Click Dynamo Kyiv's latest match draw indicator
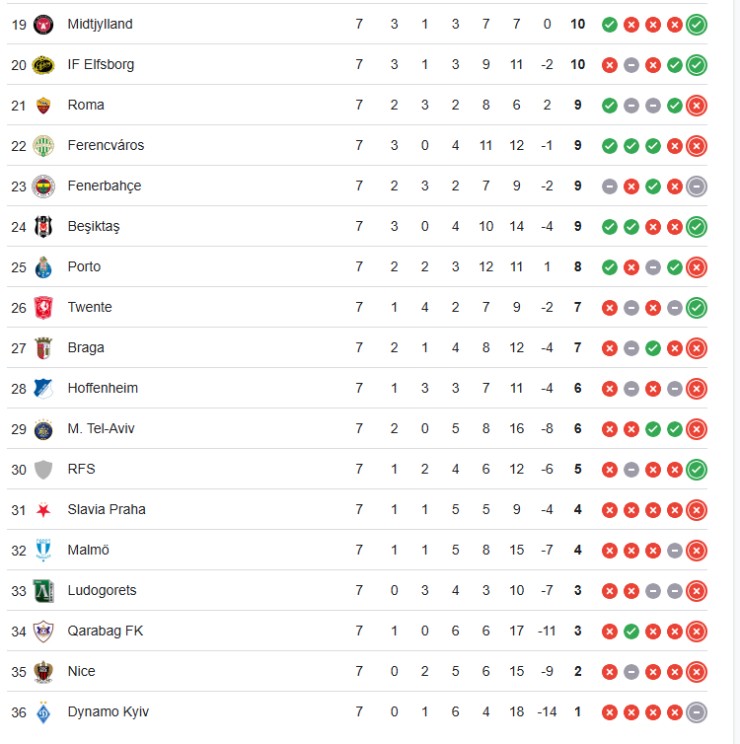 697,712
